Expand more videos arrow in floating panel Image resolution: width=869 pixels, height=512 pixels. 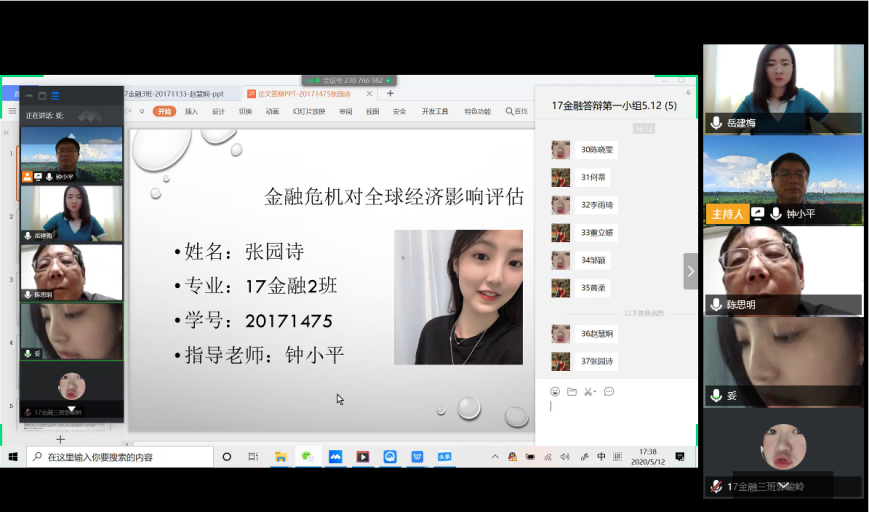point(71,410)
